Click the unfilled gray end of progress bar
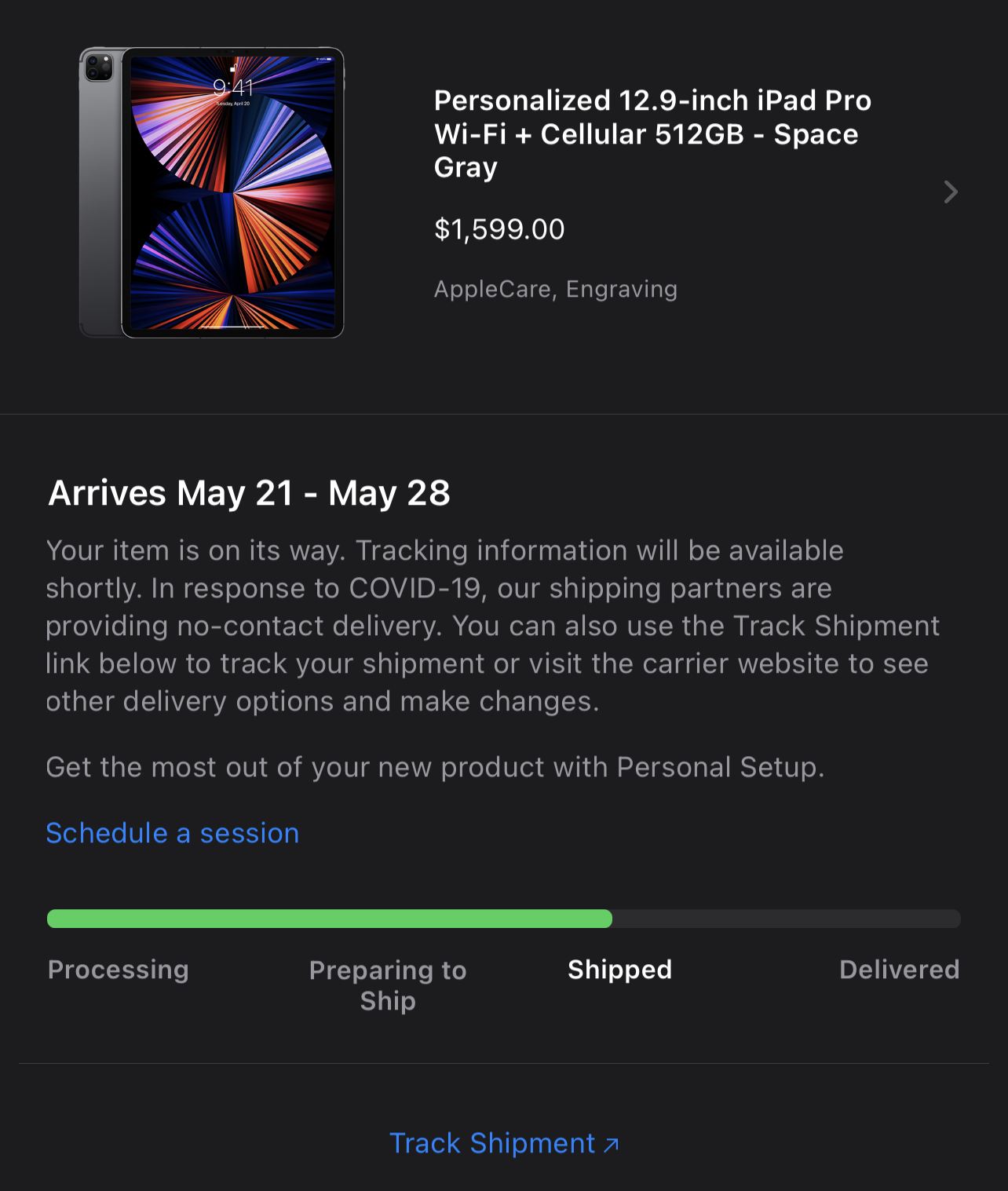This screenshot has height=1191, width=1008. pos(785,919)
